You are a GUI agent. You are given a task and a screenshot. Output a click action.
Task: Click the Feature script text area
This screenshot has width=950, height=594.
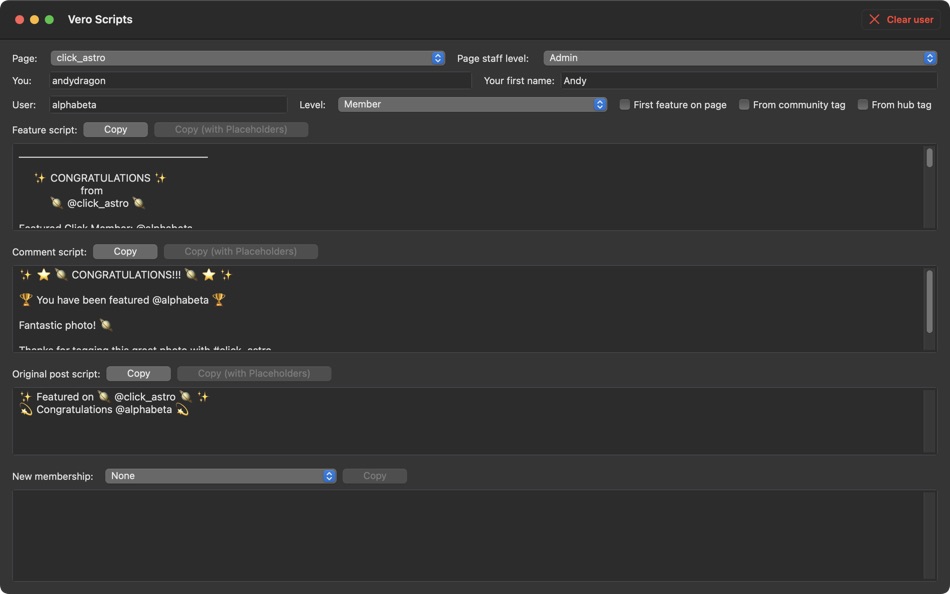[470, 190]
